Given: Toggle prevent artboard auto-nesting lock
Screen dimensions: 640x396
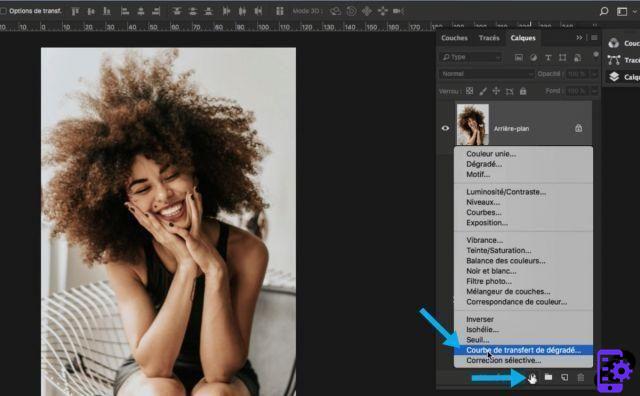Looking at the screenshot, I should (509, 91).
